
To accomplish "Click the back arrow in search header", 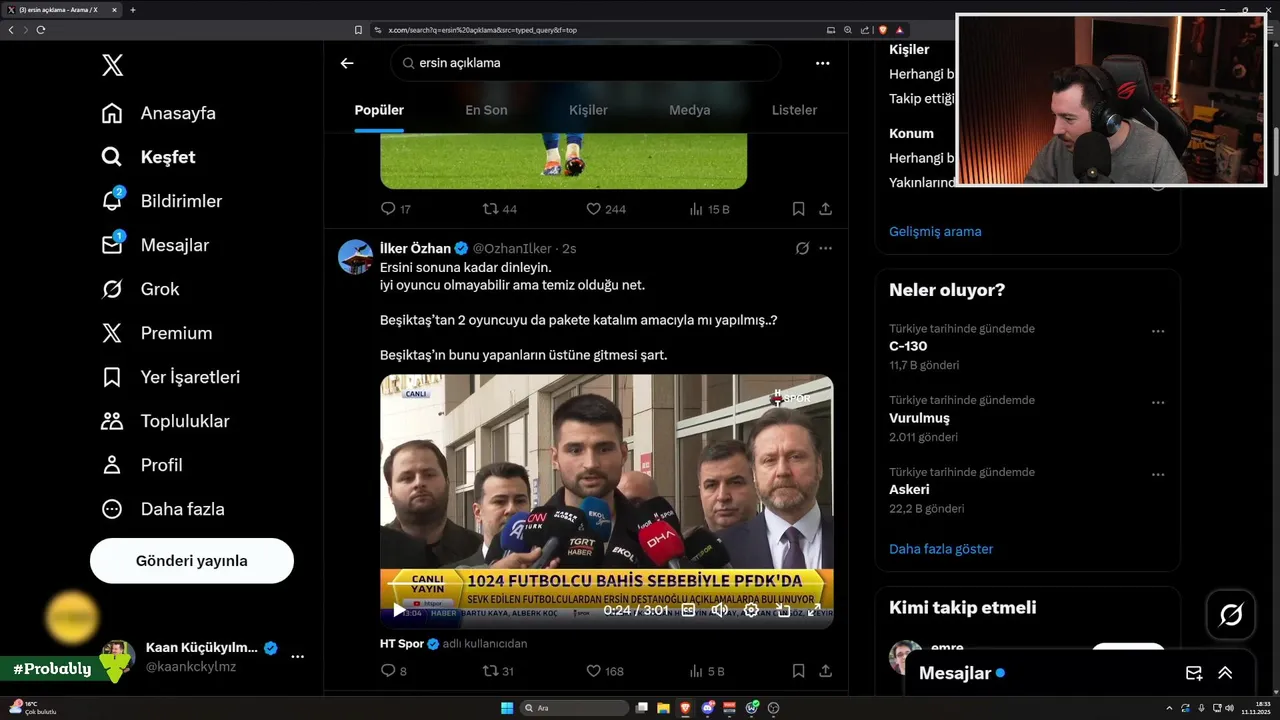I will click(x=347, y=63).
